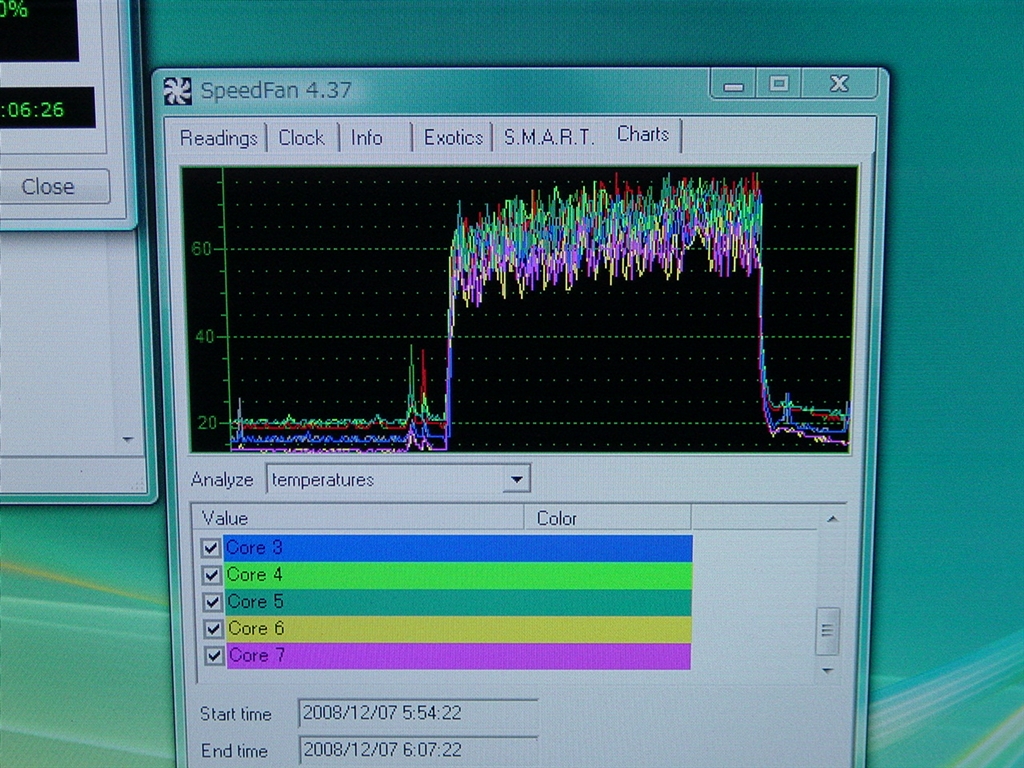Uncheck the Core 3 checkbox
The image size is (1024, 768).
pos(211,548)
